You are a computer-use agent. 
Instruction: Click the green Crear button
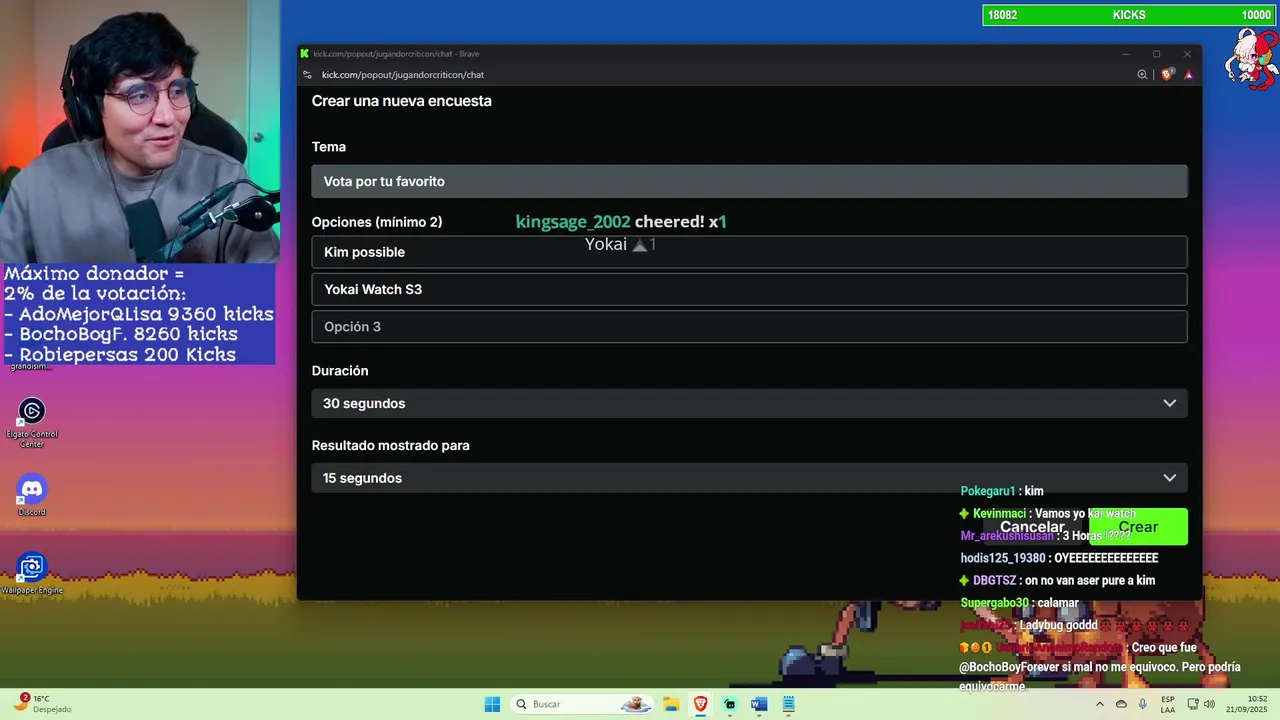click(x=1138, y=527)
